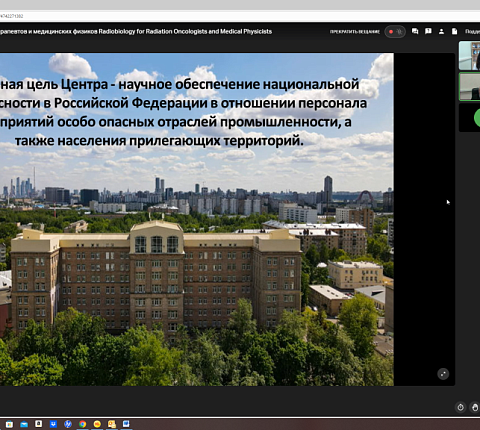Open Microsoft Store from the taskbar
480x430 pixels.
point(9,424)
